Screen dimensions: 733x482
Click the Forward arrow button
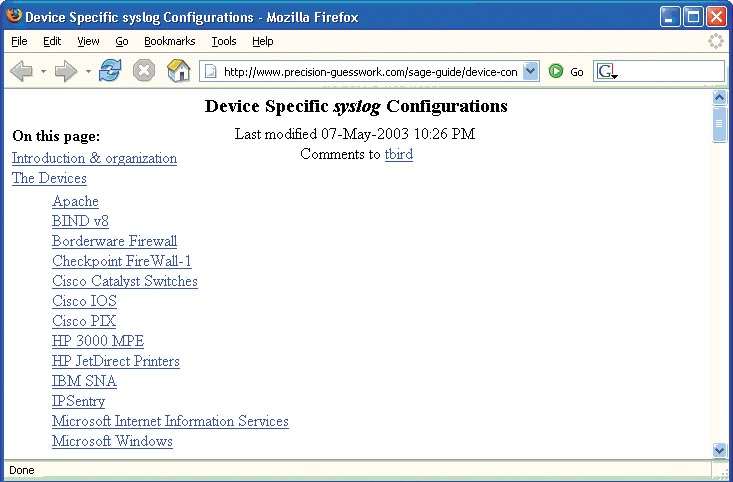pyautogui.click(x=66, y=72)
